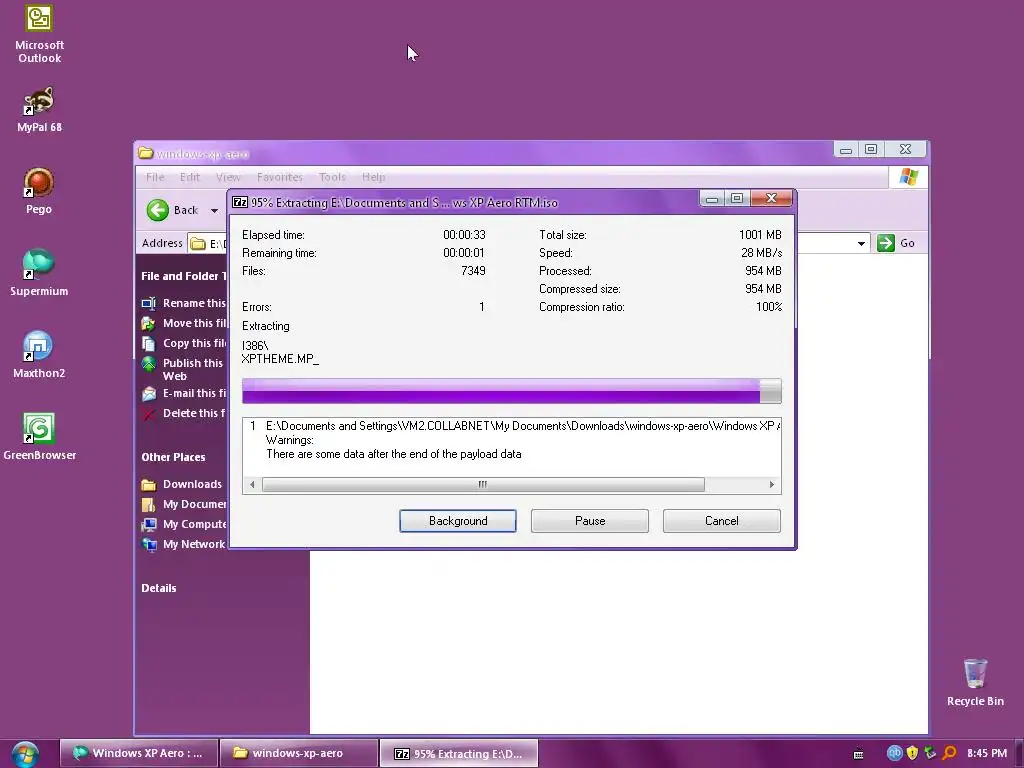Click the Rename this file task icon
Image resolution: width=1024 pixels, height=768 pixels.
tap(149, 303)
